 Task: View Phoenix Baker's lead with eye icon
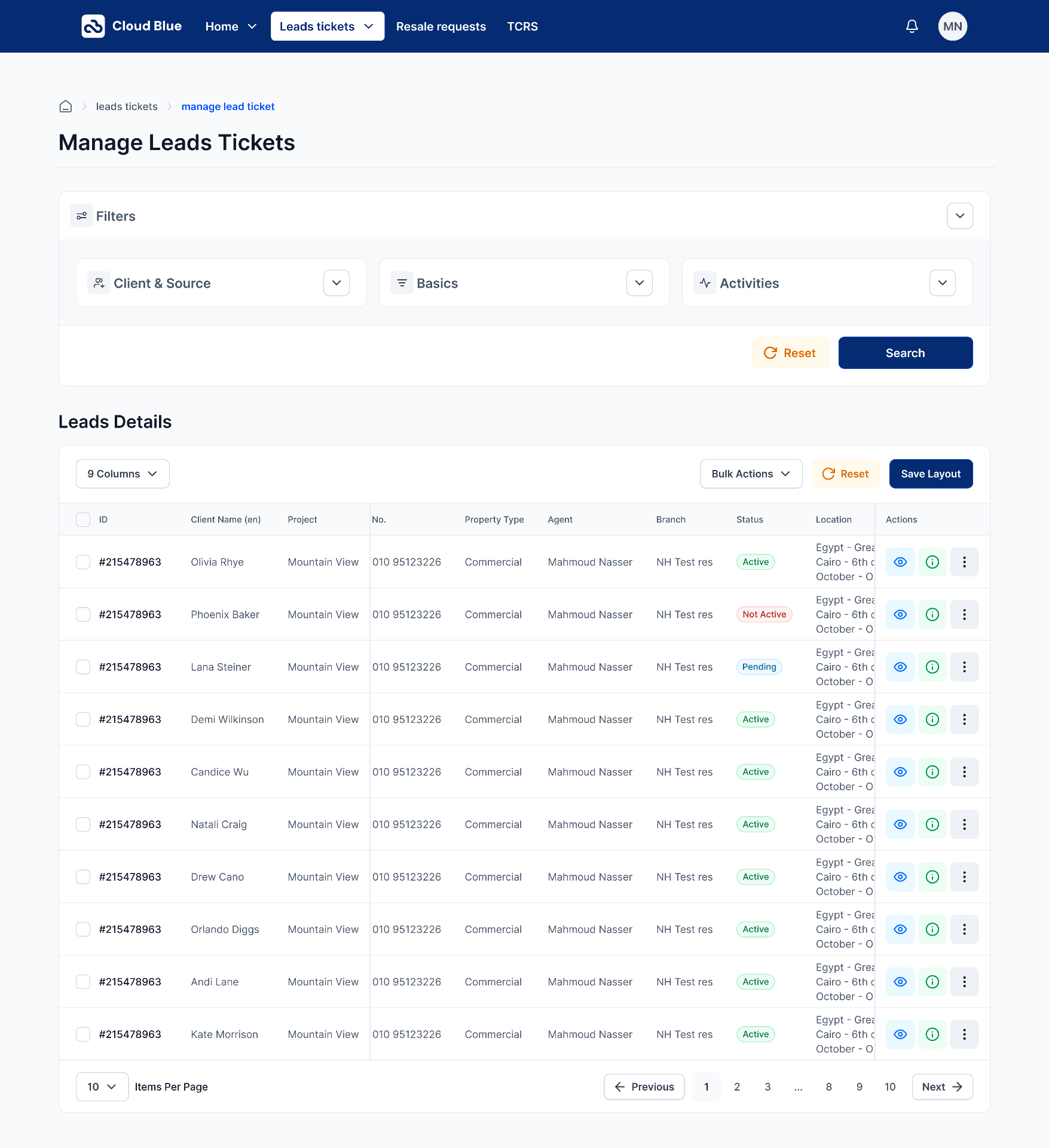point(900,615)
